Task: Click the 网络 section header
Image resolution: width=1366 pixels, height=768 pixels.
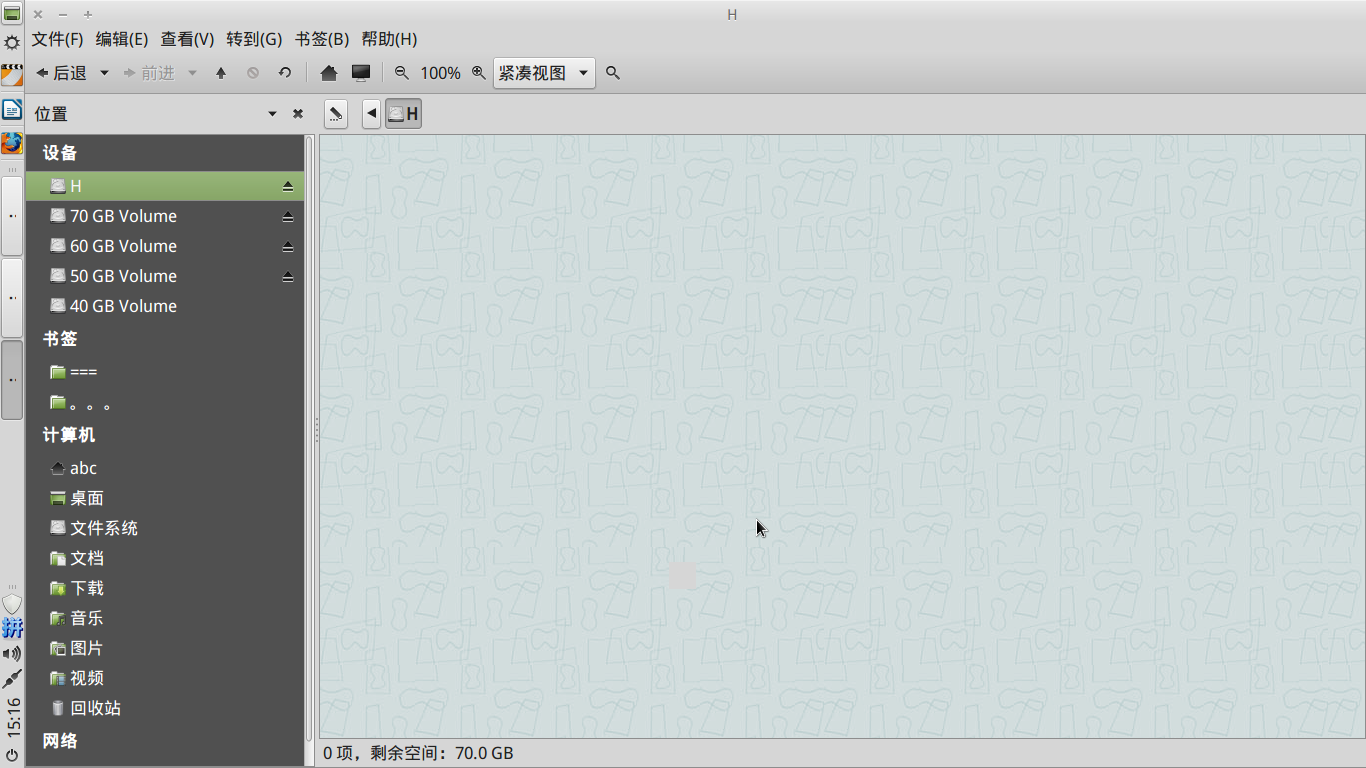Action: (x=60, y=741)
